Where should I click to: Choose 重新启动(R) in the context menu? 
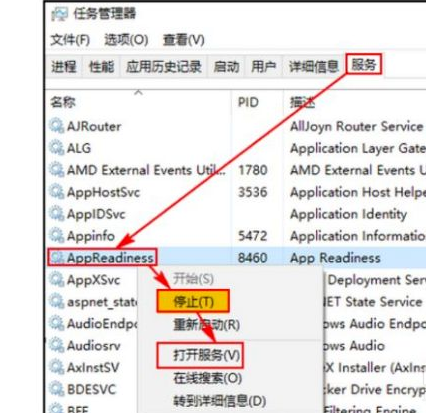click(x=207, y=324)
